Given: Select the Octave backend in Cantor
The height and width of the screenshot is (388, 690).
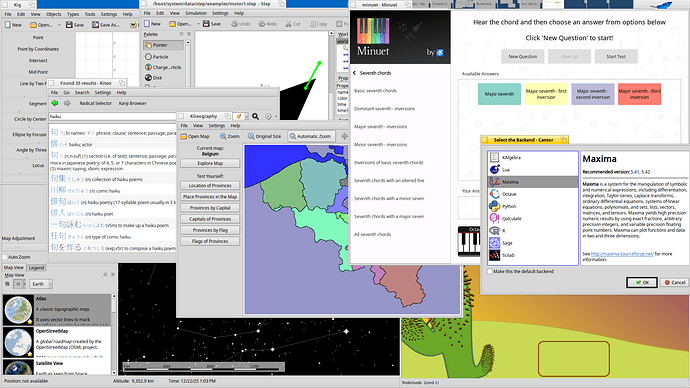Looking at the screenshot, I should tap(533, 194).
